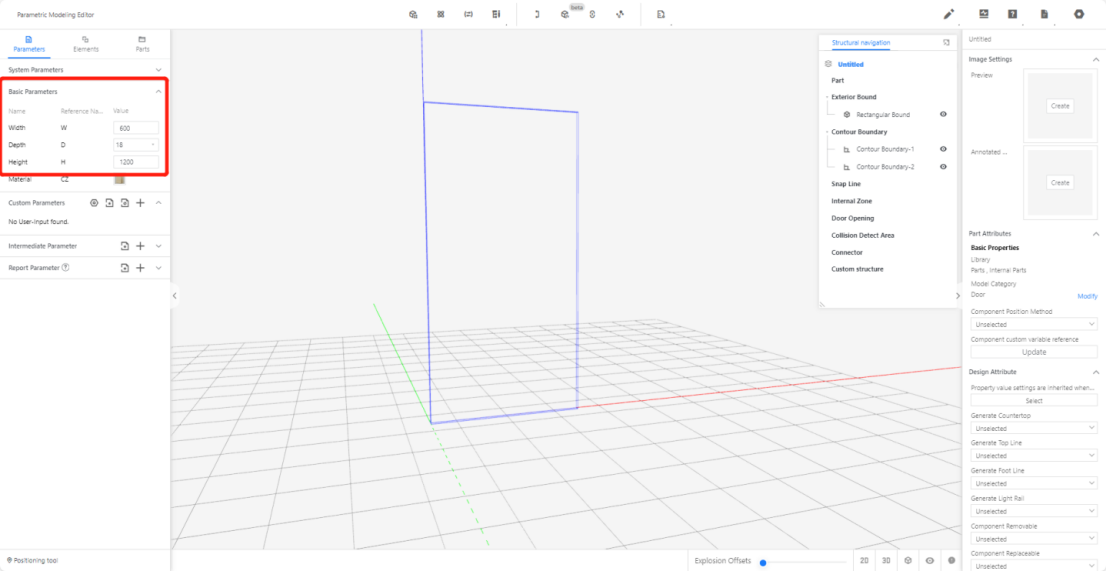Click the help question mark icon in top bar

coord(1013,14)
